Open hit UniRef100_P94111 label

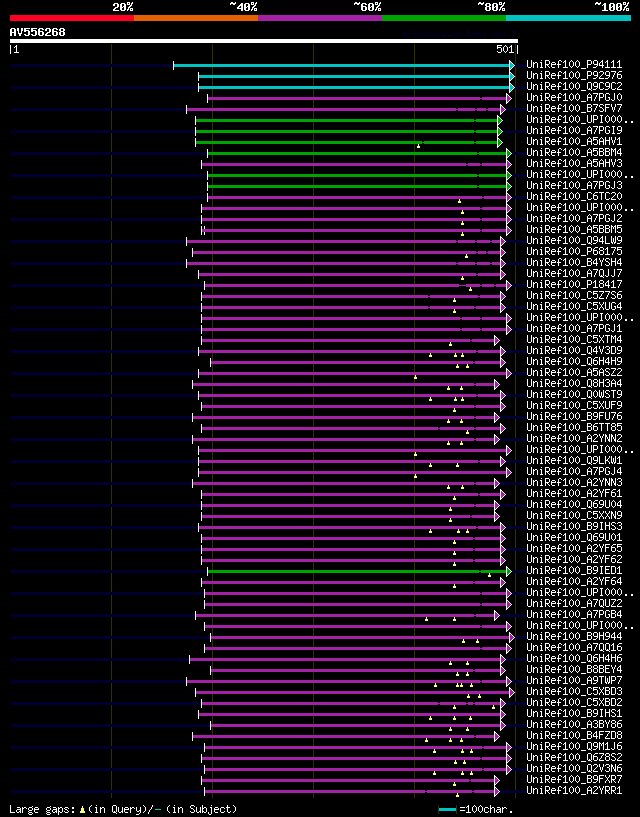tap(574, 65)
